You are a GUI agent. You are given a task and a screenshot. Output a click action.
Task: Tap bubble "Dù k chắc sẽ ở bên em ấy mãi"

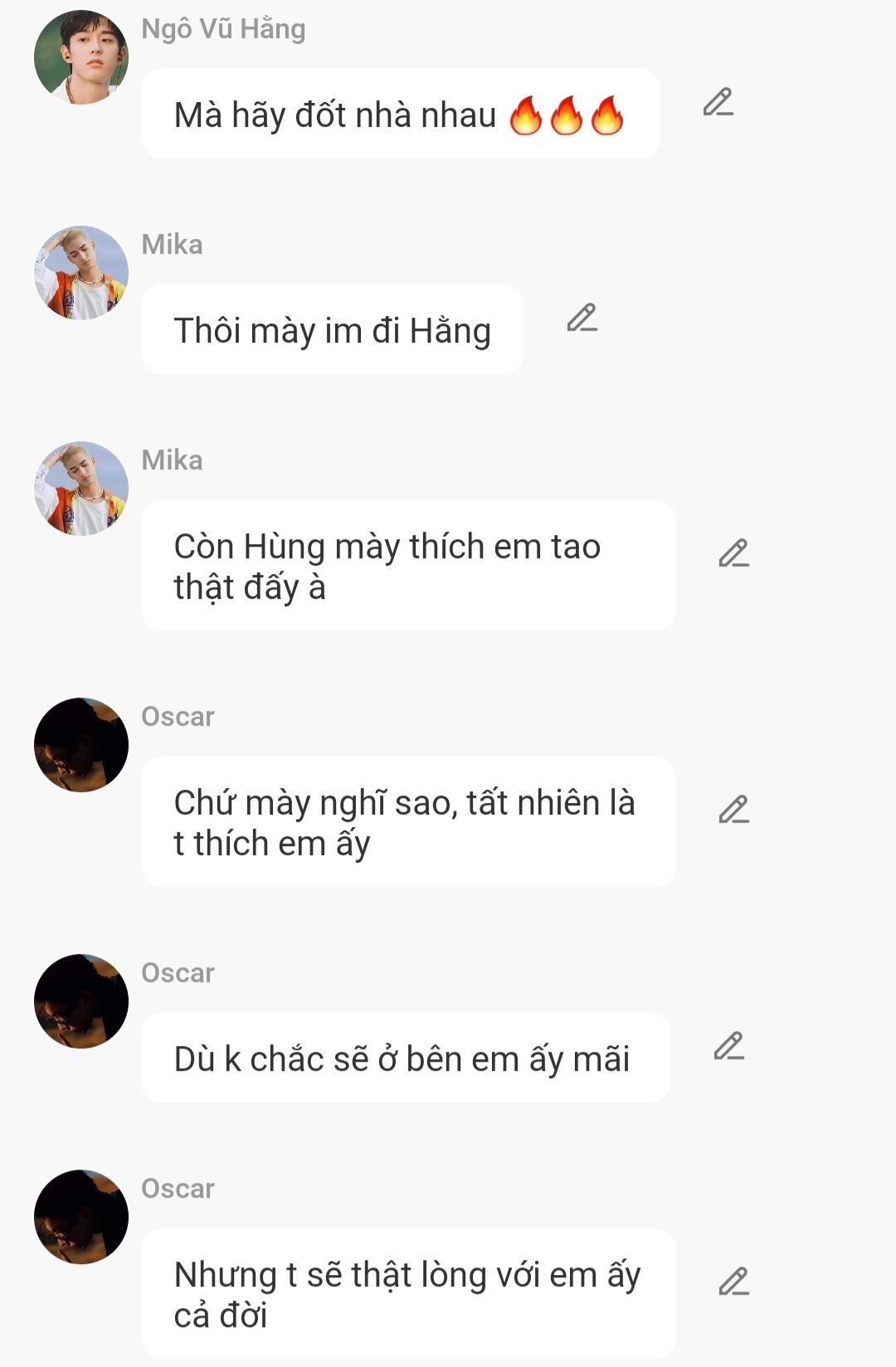(406, 1058)
